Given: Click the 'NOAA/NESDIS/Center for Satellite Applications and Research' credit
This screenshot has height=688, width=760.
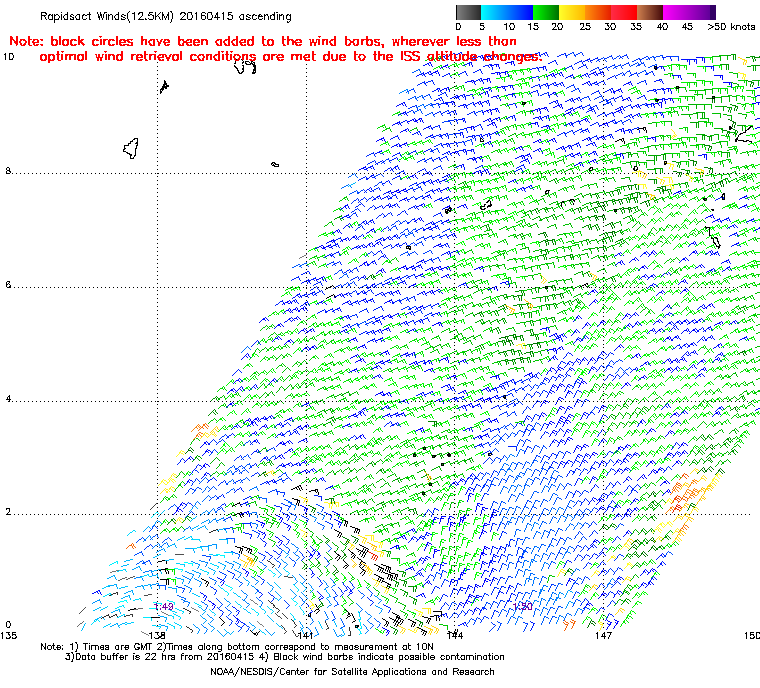Looking at the screenshot, I should [352, 672].
